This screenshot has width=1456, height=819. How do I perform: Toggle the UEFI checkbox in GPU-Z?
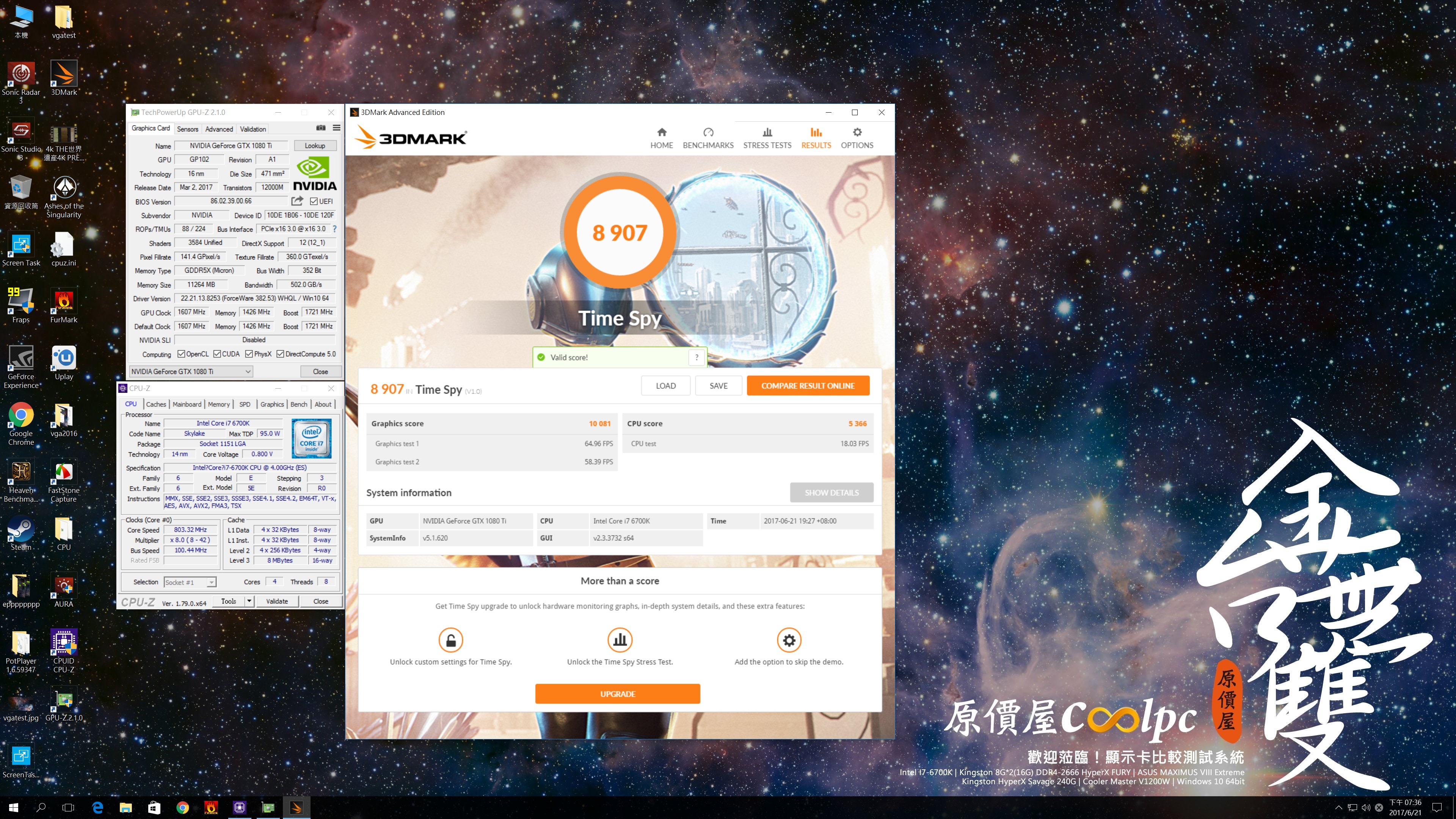314,201
